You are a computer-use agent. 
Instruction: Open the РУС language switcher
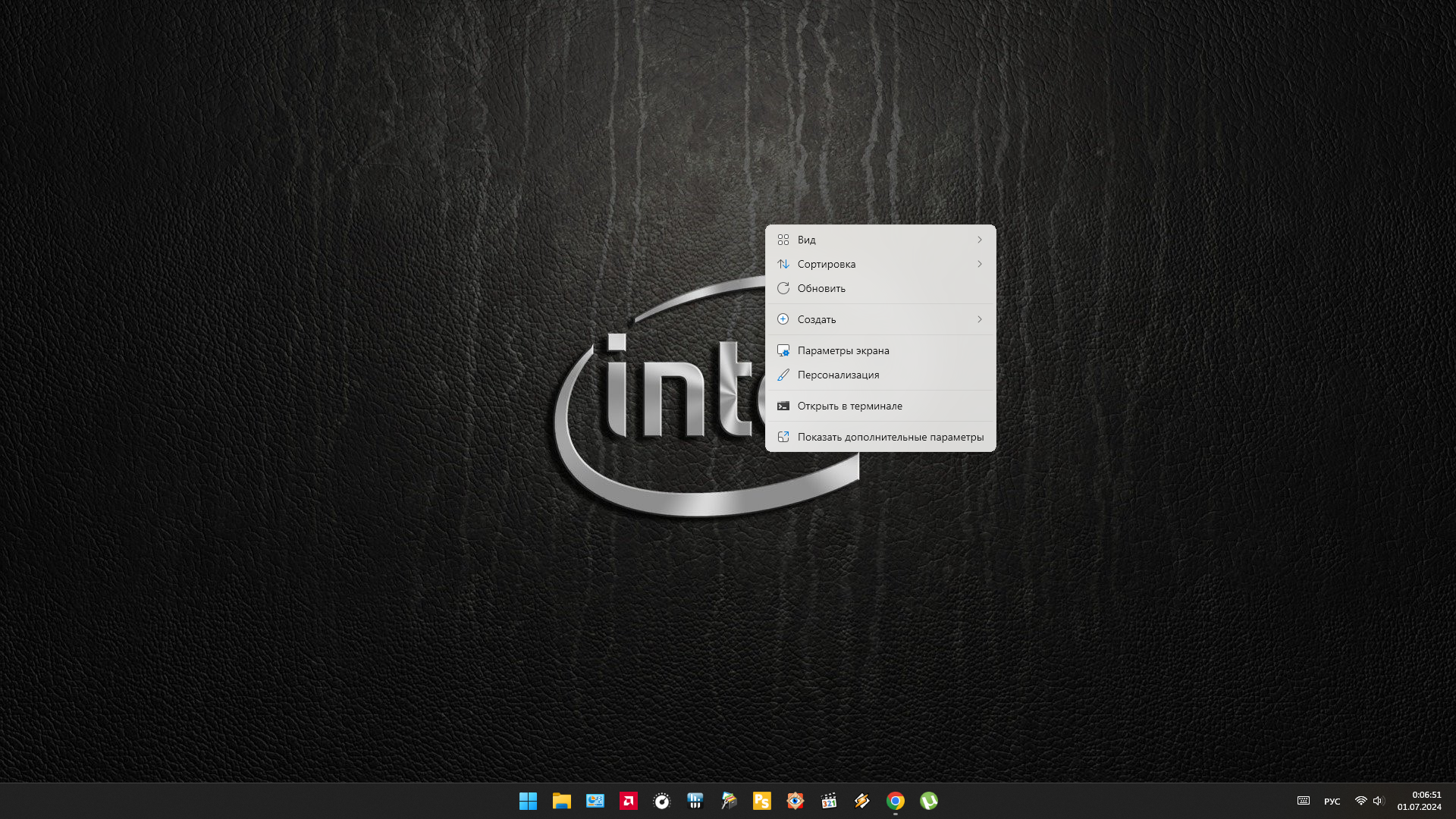point(1332,802)
